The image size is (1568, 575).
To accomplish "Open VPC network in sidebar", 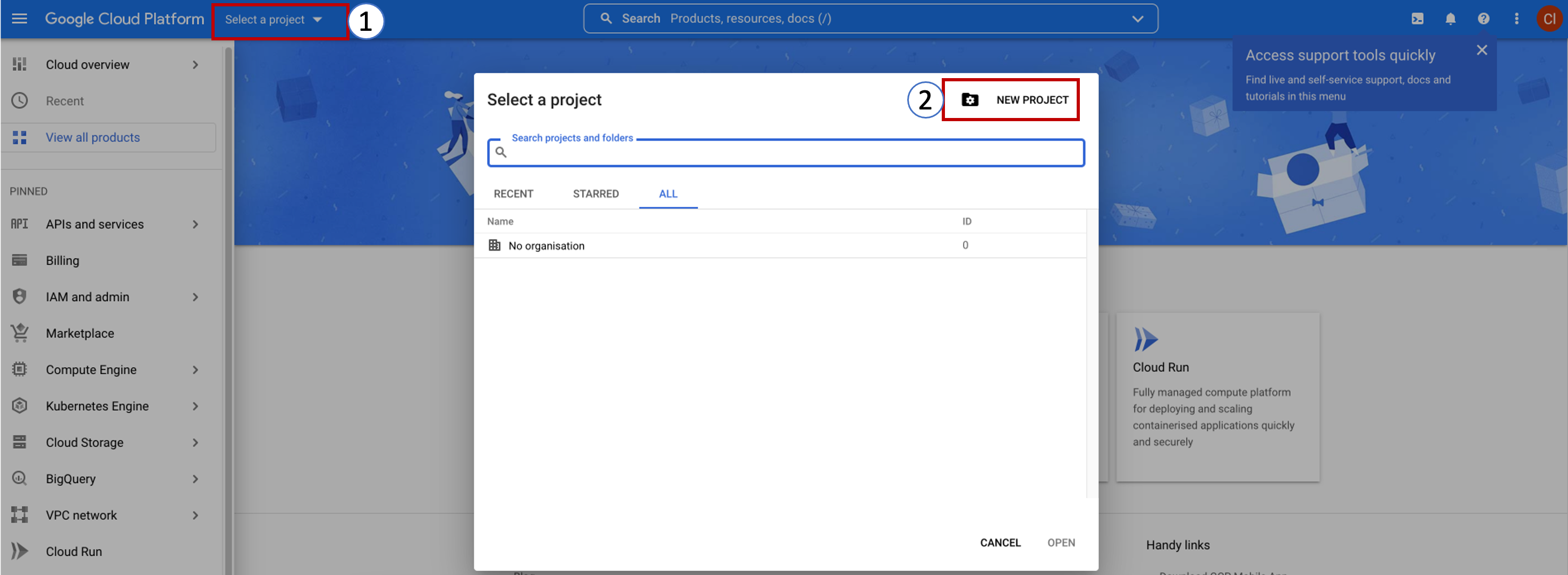I will pyautogui.click(x=81, y=515).
